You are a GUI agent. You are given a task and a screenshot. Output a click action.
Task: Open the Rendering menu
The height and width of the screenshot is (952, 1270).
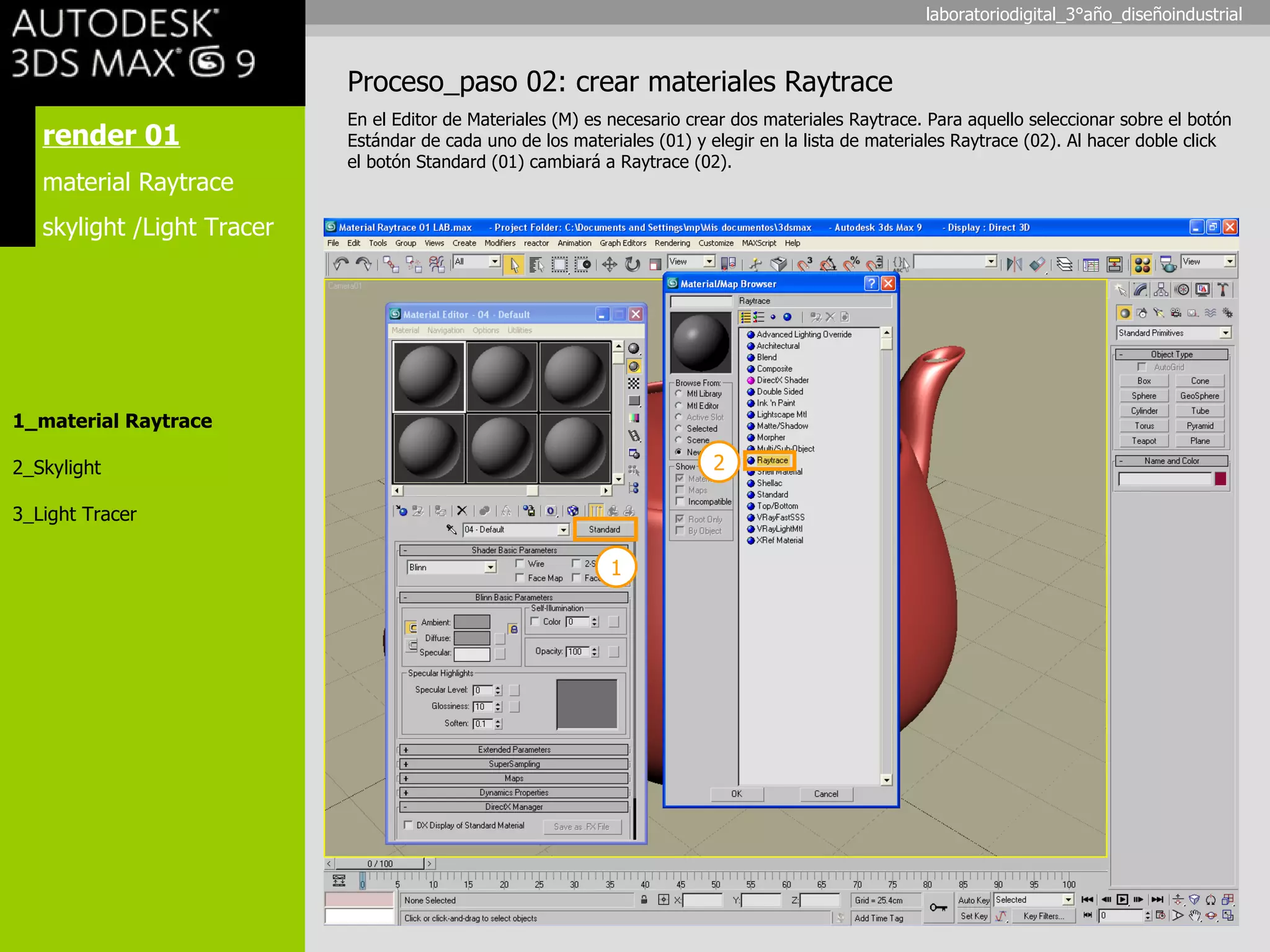672,243
